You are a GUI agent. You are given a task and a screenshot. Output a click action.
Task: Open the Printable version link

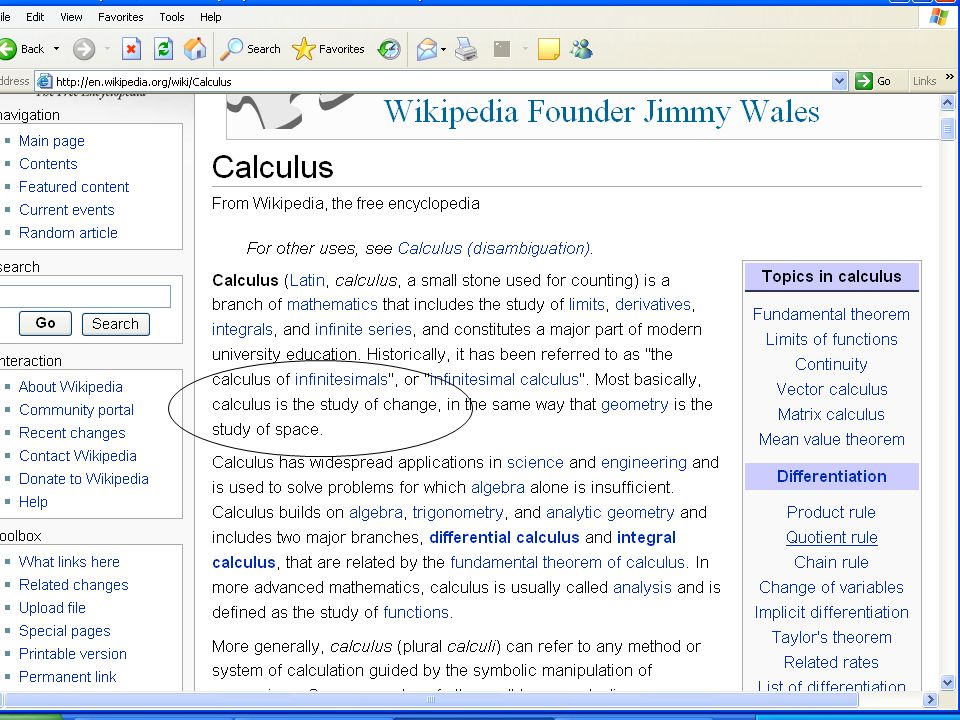[73, 654]
